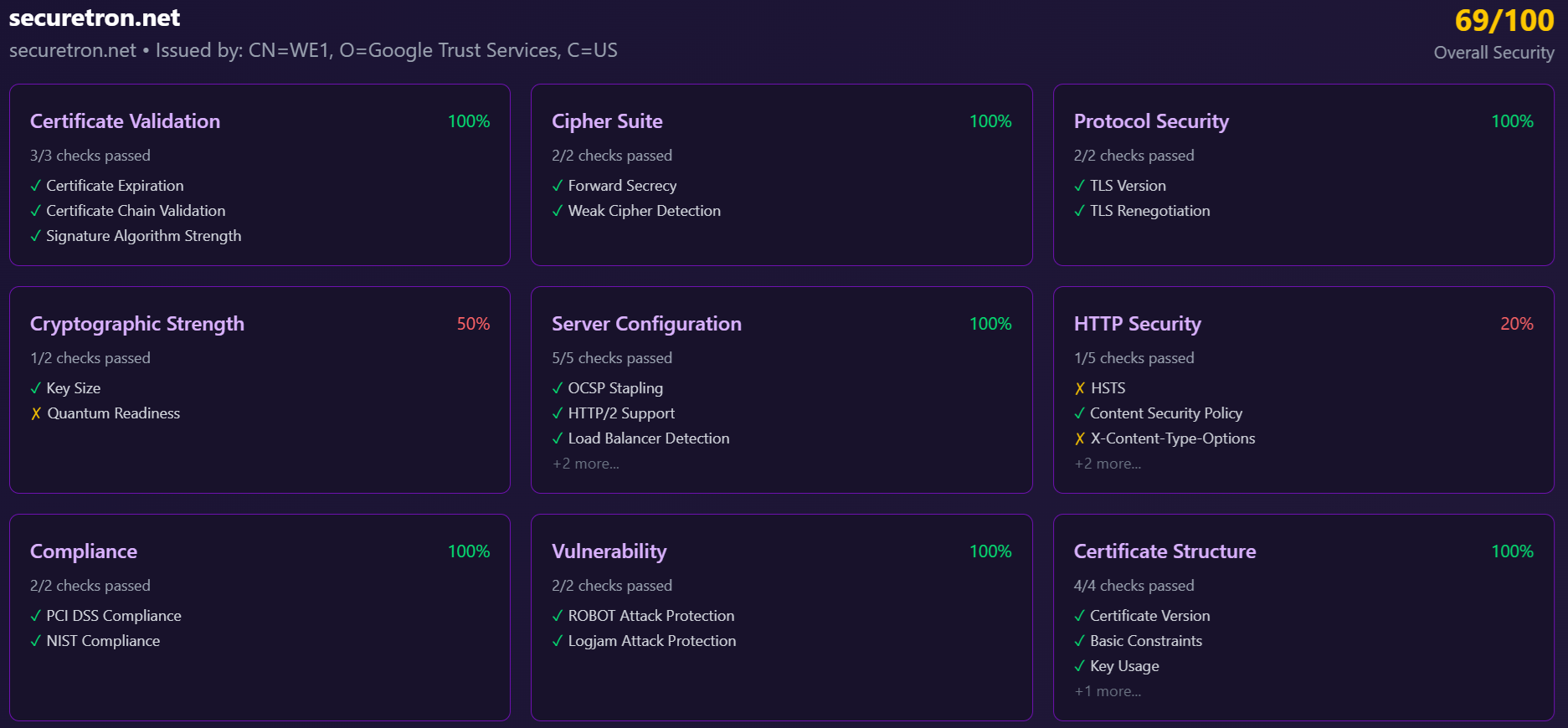This screenshot has height=728, width=1568.
Task: Select the Vulnerability card heading
Action: tap(609, 551)
